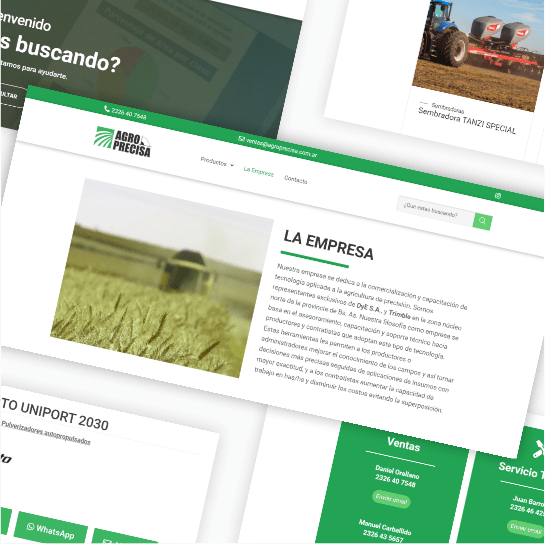Click the green magnifier search button
Viewport: 545px width, 544px height.
point(482,221)
